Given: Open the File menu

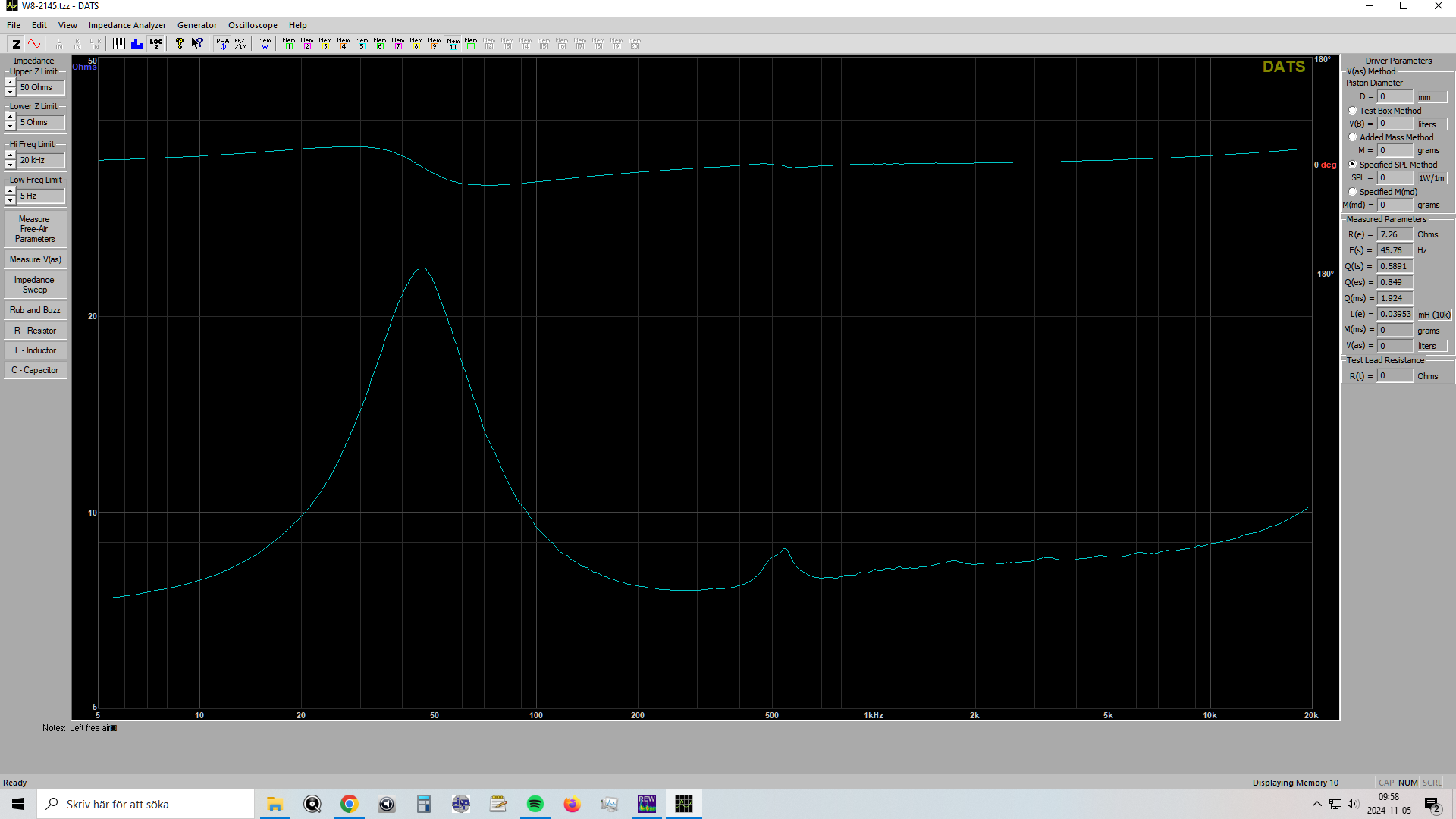Looking at the screenshot, I should point(14,25).
